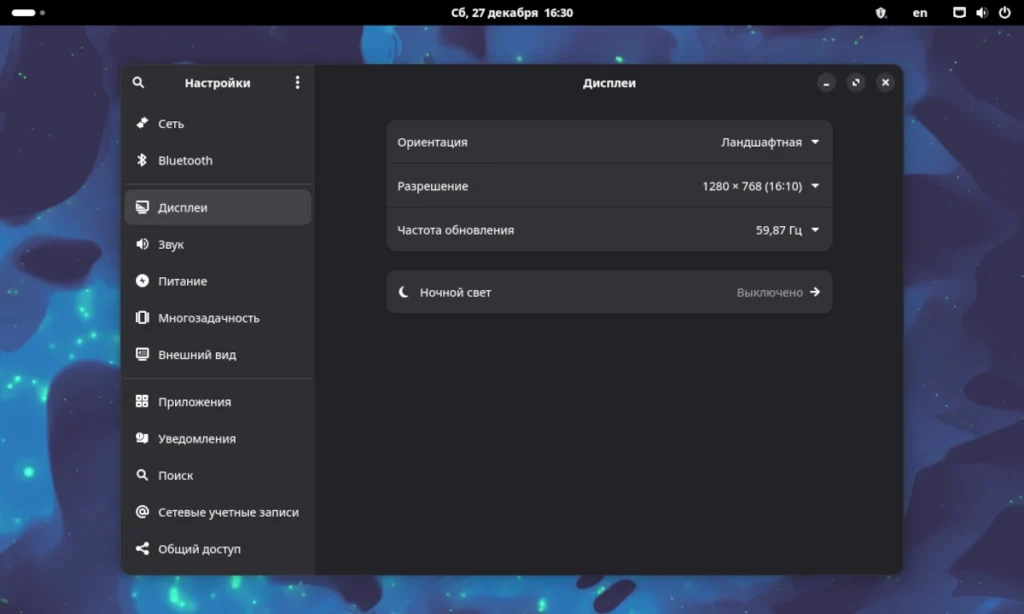Expand the Разрешение dropdown arrow
This screenshot has height=614, width=1024.
tap(815, 186)
